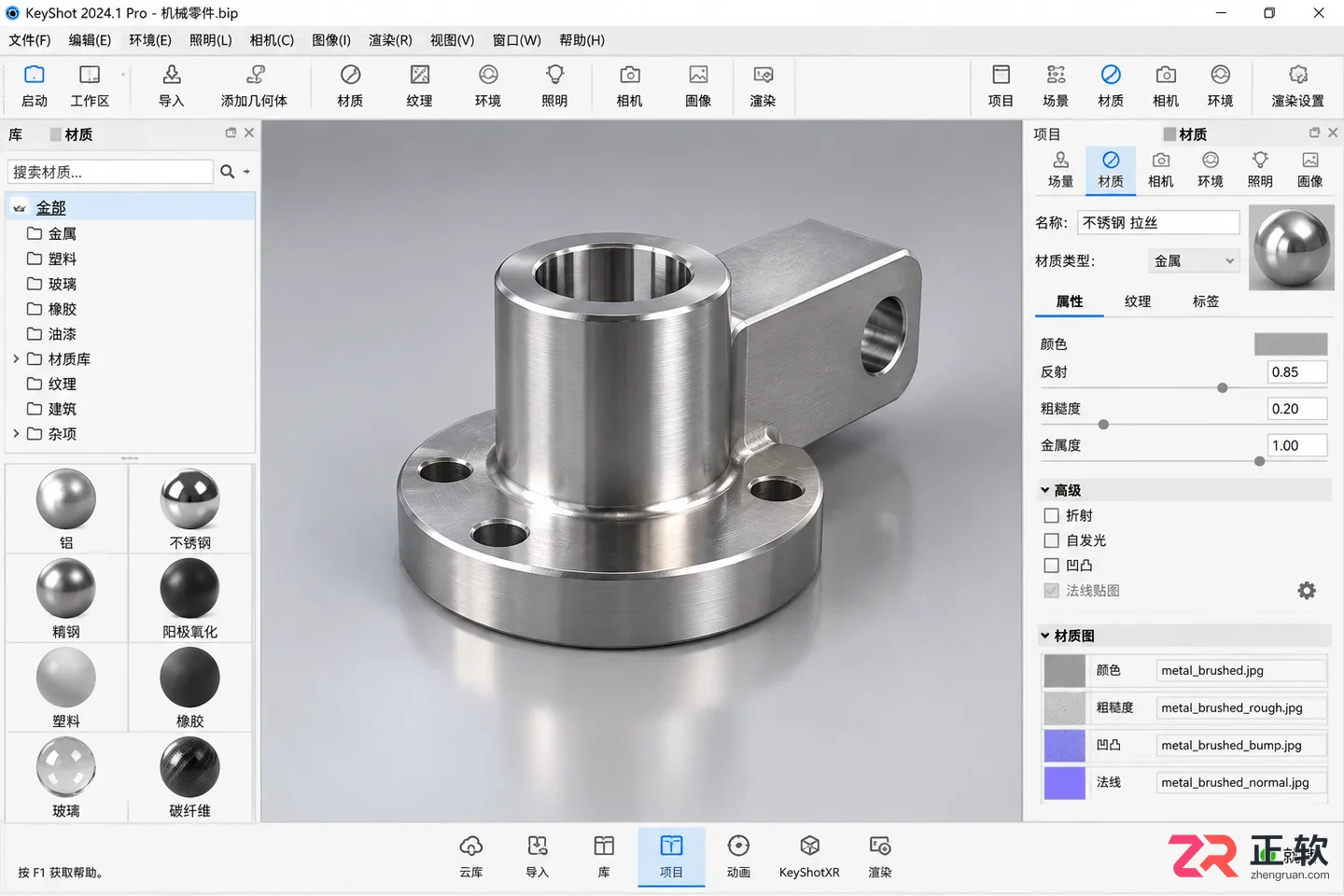The height and width of the screenshot is (896, 1344).
Task: Enable the 自发光 emission checkbox
Action: pyautogui.click(x=1052, y=540)
